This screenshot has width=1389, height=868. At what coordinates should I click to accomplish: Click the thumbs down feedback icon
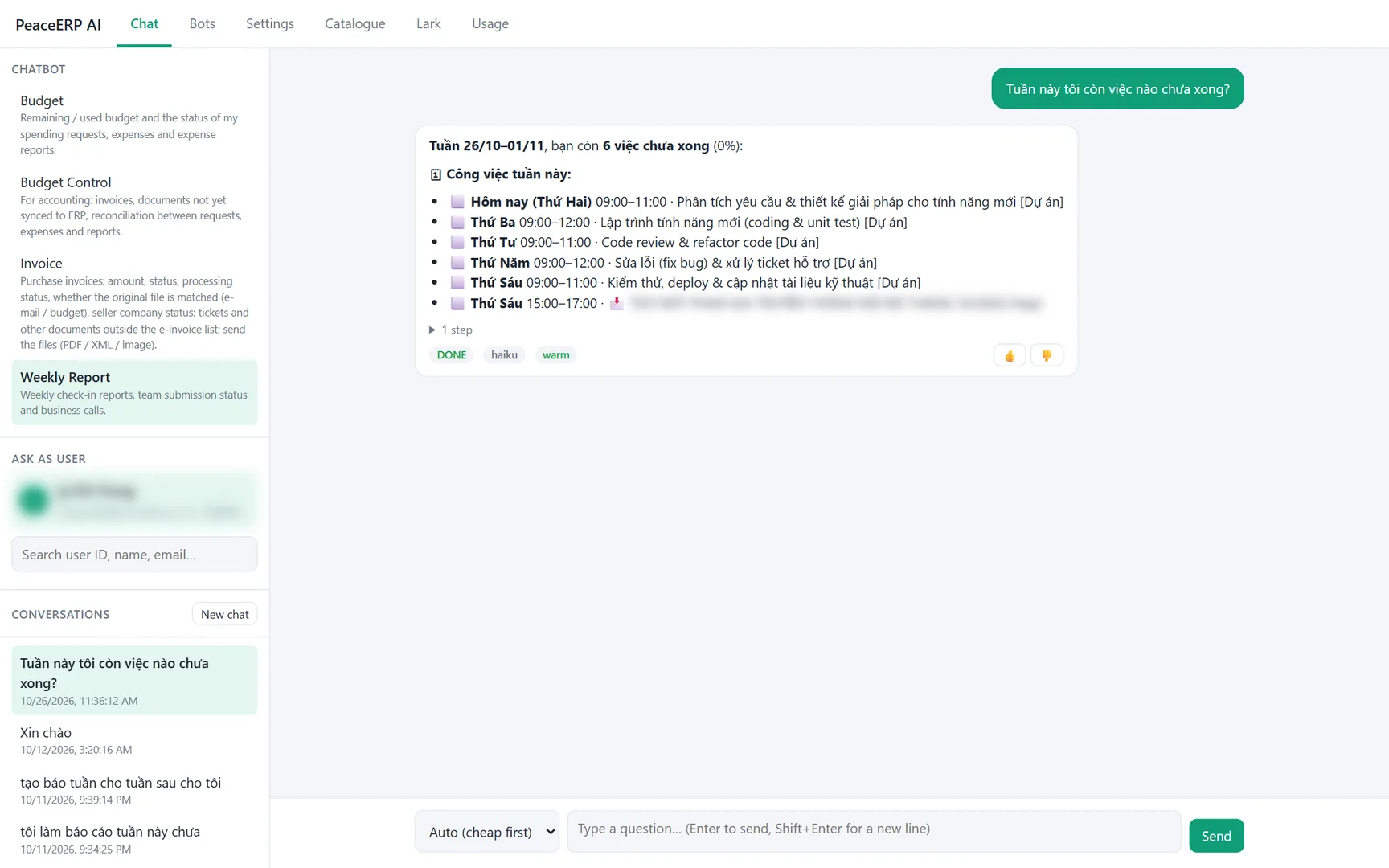[1047, 355]
